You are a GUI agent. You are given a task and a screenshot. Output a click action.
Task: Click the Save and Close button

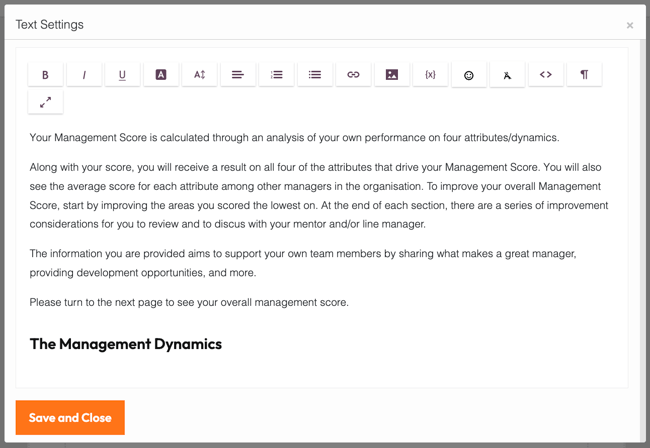click(x=70, y=418)
